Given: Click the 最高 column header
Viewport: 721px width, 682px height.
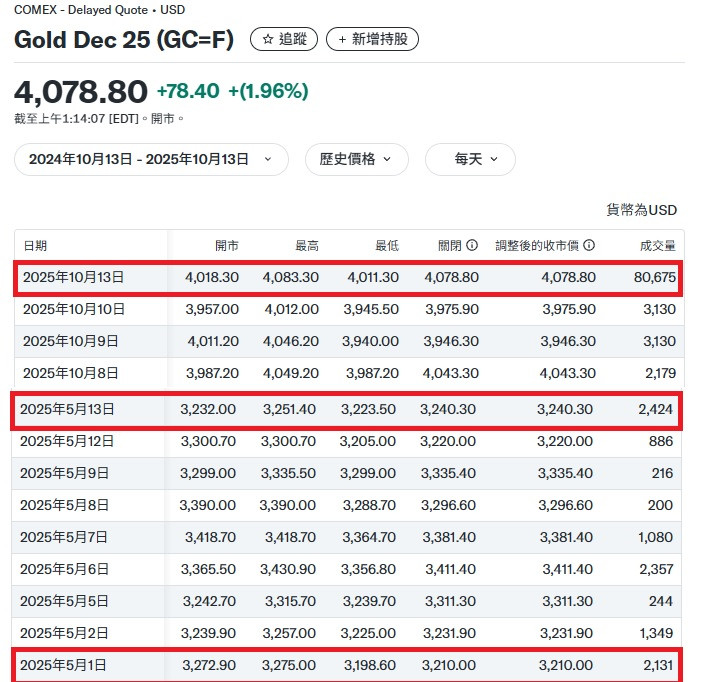Looking at the screenshot, I should pos(307,245).
